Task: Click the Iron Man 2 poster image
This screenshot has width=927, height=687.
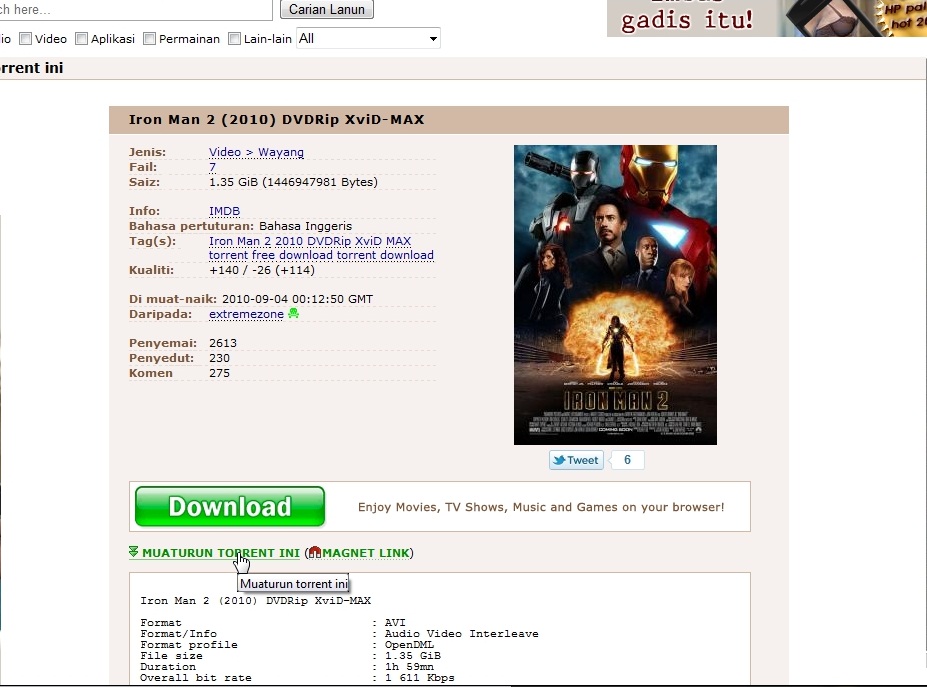Action: [x=615, y=295]
